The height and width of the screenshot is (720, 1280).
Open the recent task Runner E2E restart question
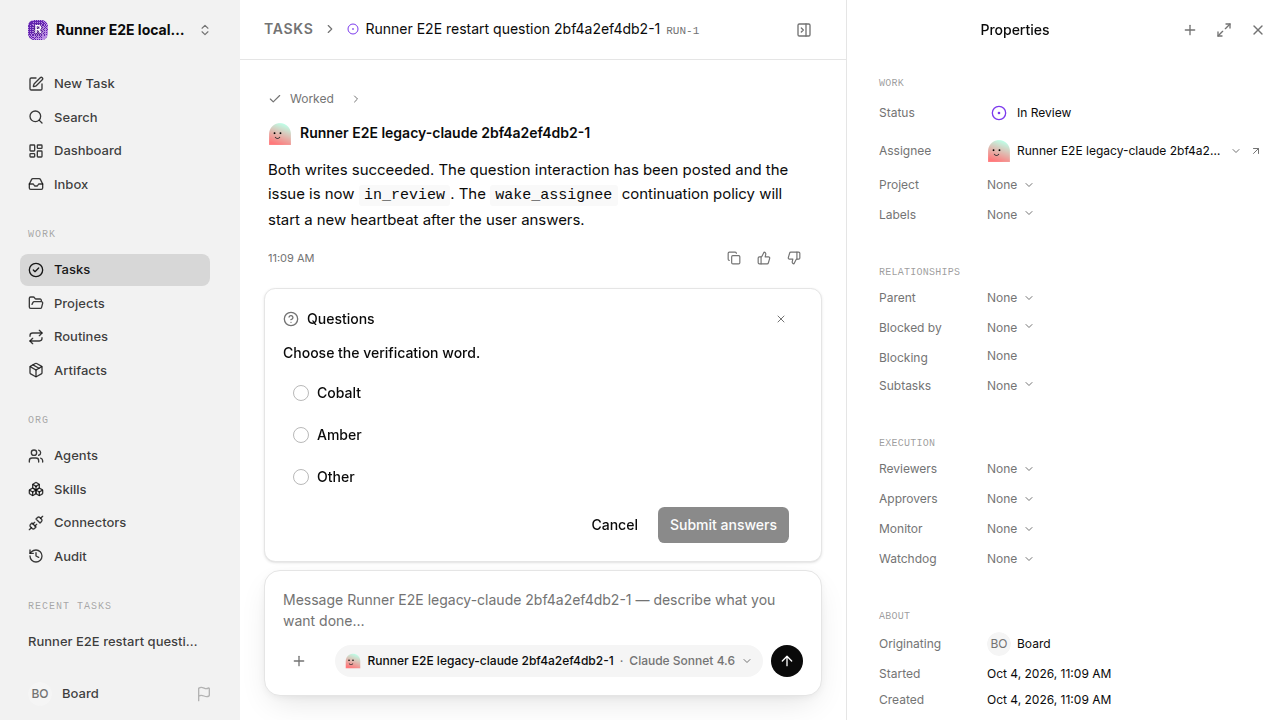click(115, 642)
